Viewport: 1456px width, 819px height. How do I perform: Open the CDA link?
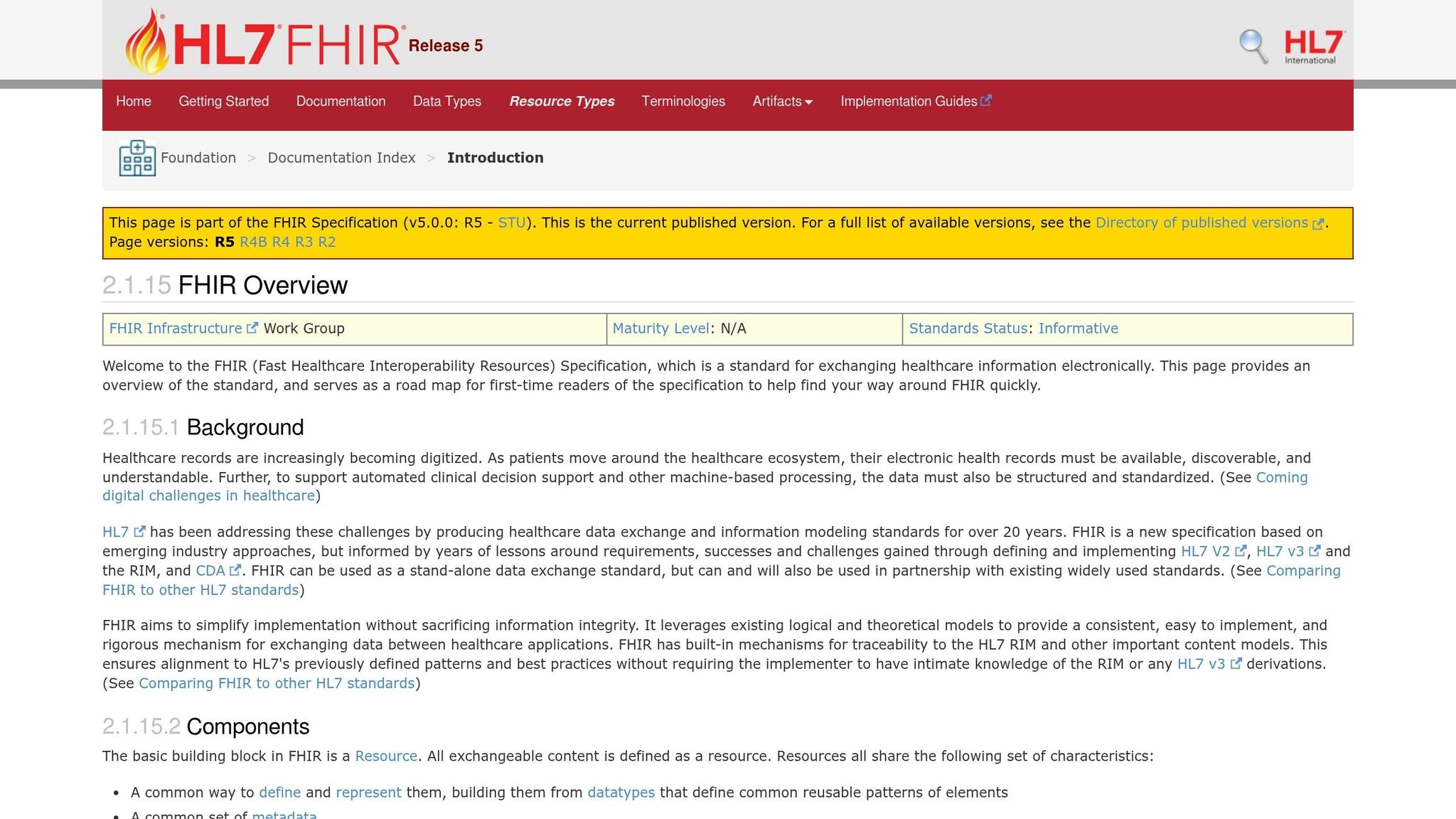[x=210, y=570]
